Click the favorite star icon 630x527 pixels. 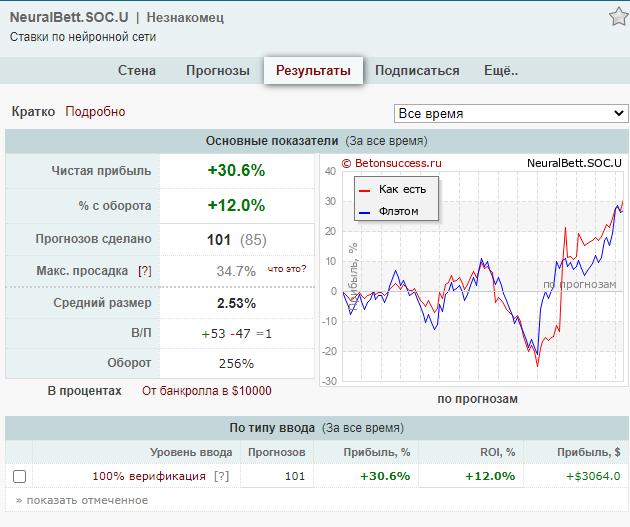click(618, 17)
